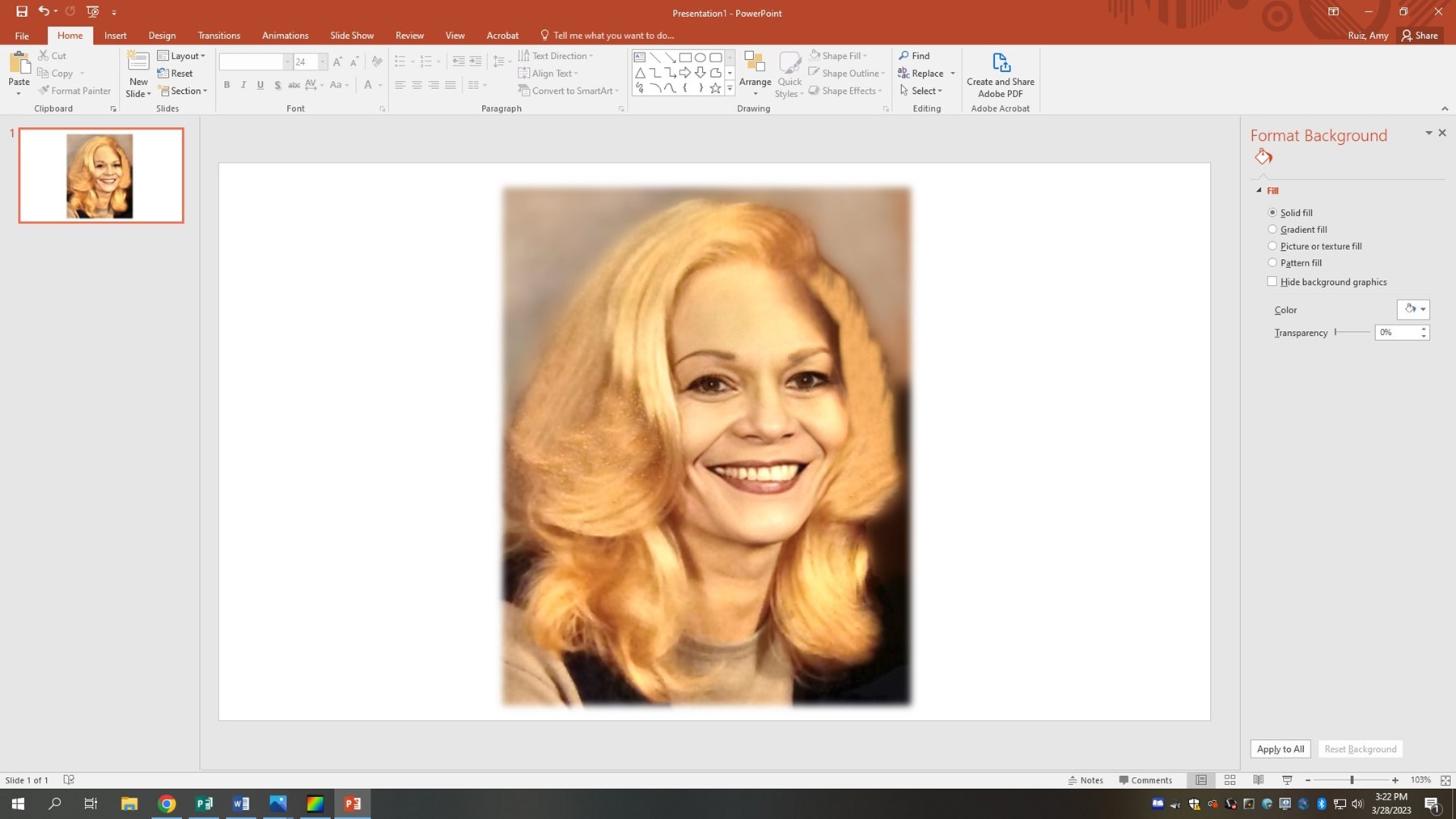
Task: Choose Picture or texture fill
Action: click(x=1272, y=246)
